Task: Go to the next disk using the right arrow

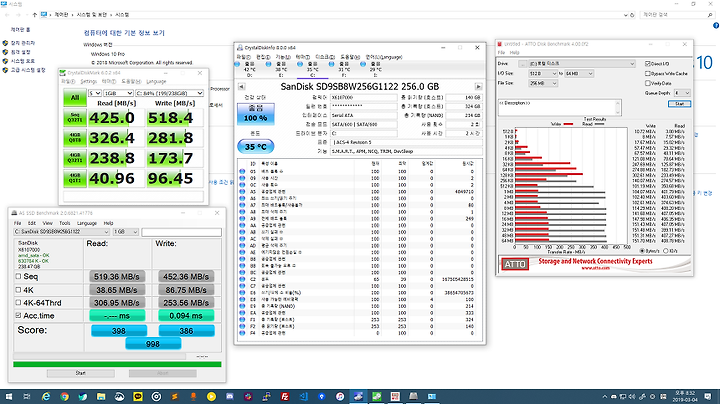Action: (478, 86)
